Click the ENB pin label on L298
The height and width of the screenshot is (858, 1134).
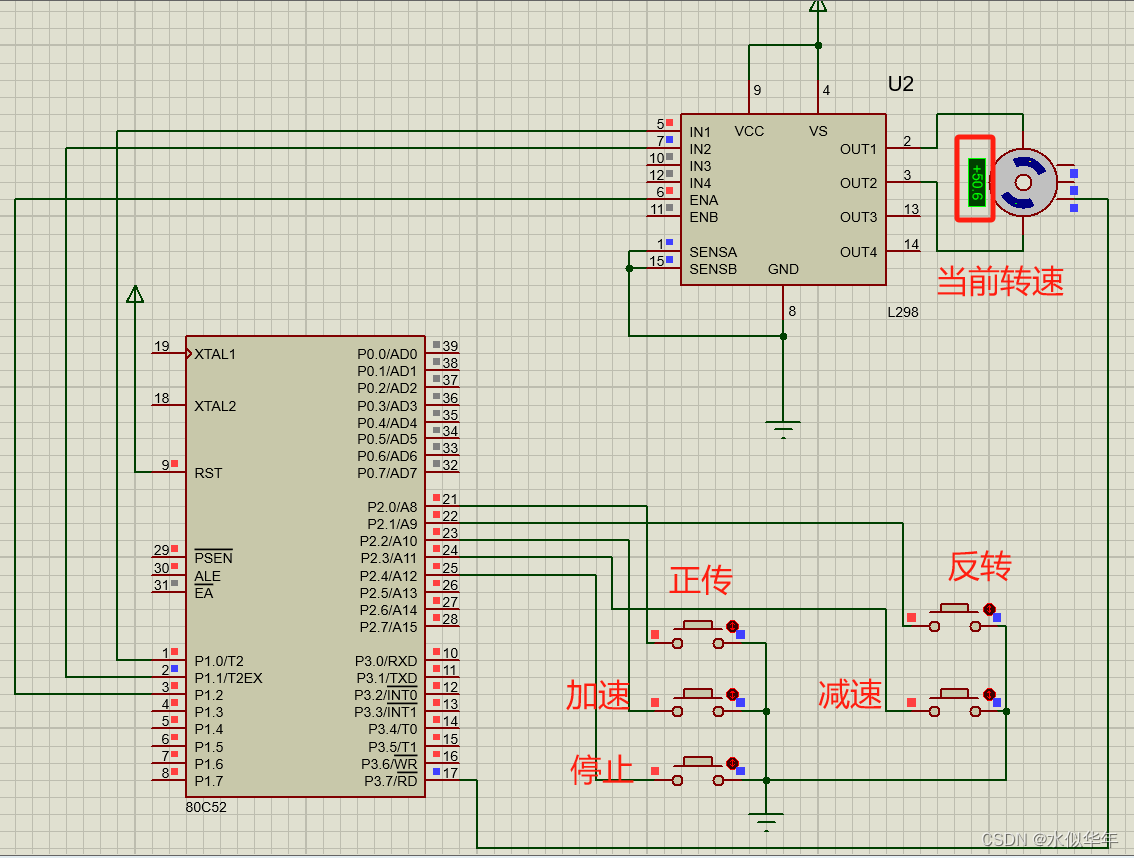click(x=704, y=217)
